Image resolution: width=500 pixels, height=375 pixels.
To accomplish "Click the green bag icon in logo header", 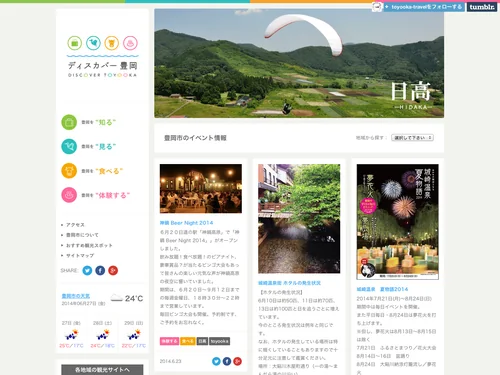I will coord(75,43).
